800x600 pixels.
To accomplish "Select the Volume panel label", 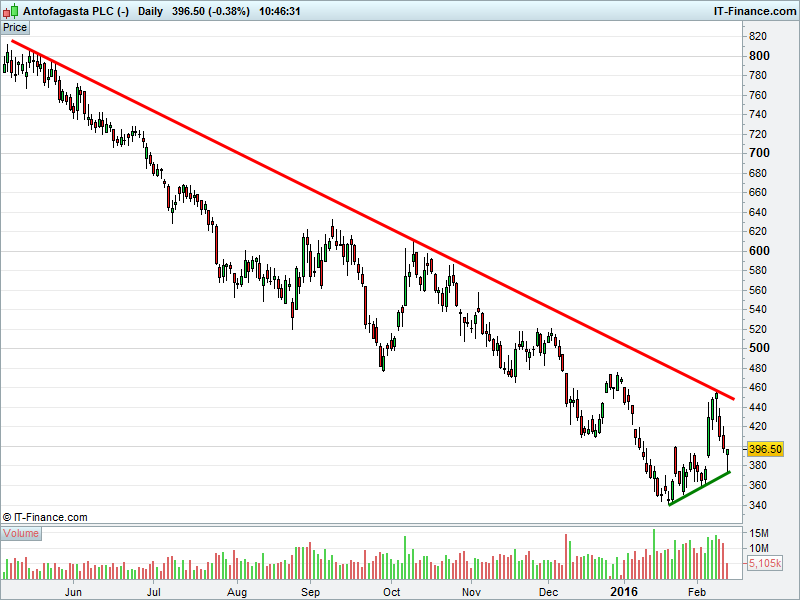I will click(x=20, y=533).
